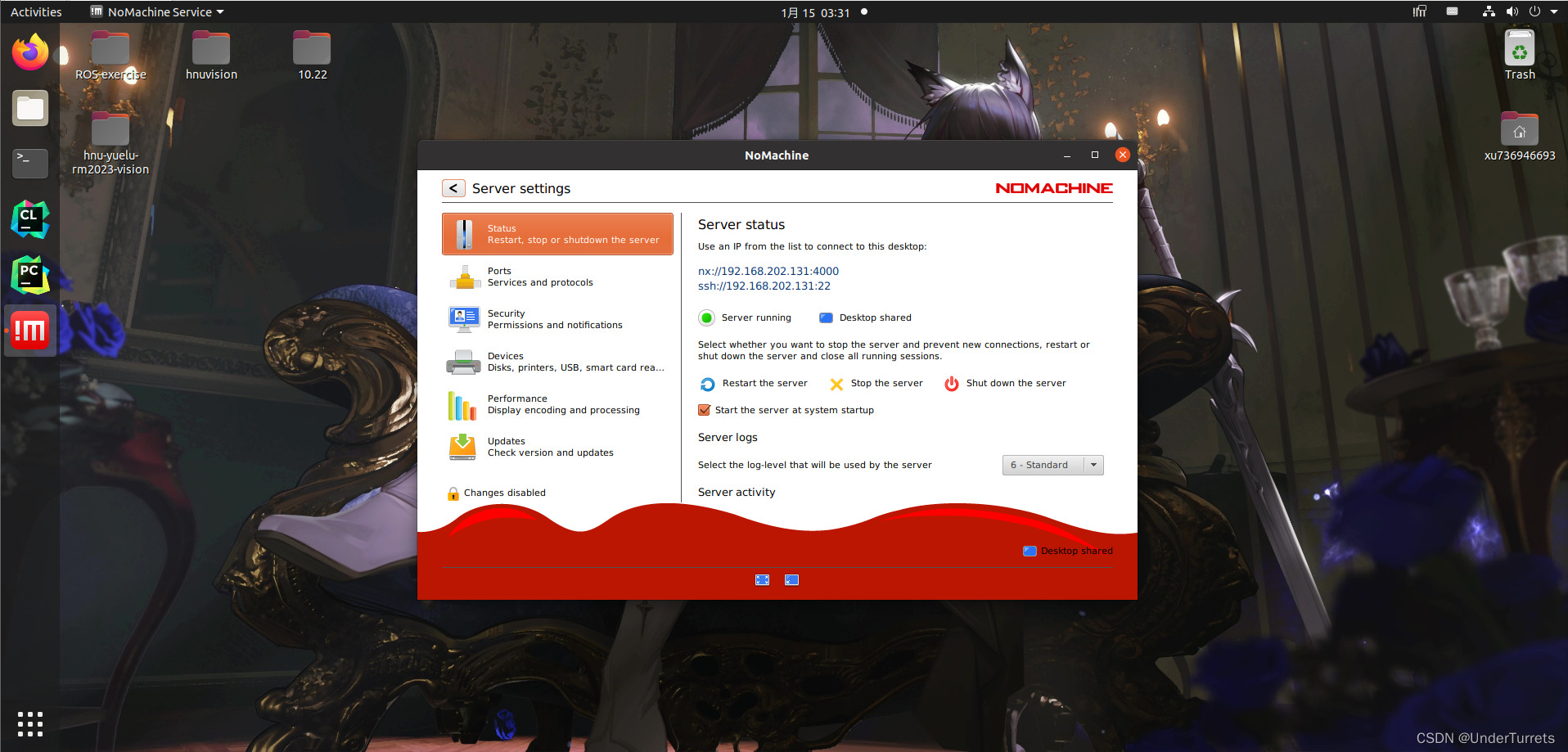Image resolution: width=1568 pixels, height=752 pixels.
Task: Open Terminal from the dock
Action: click(x=30, y=164)
